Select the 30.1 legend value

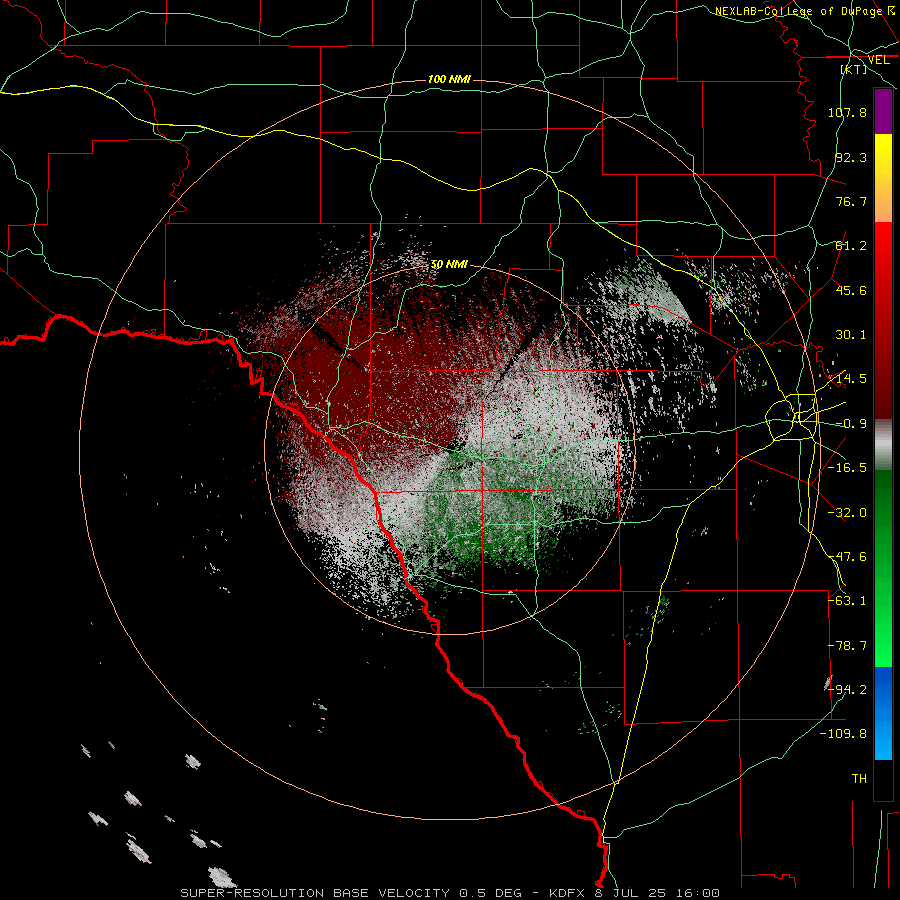851,335
